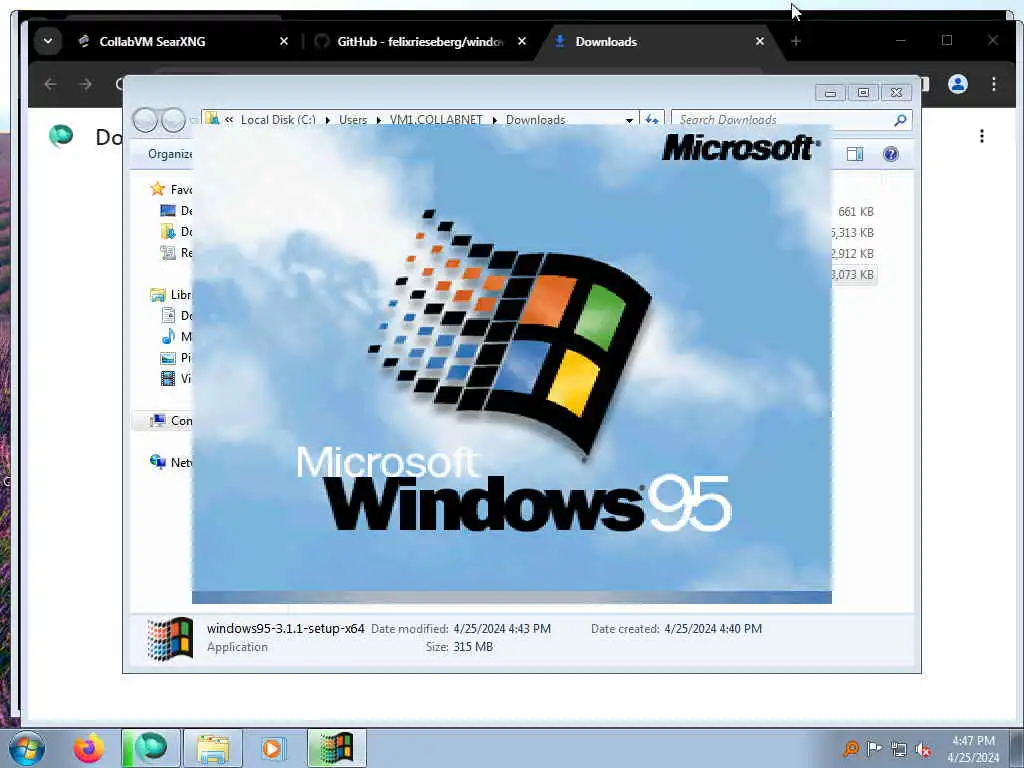The height and width of the screenshot is (768, 1024).
Task: Go forward in the browser
Action: coord(85,84)
